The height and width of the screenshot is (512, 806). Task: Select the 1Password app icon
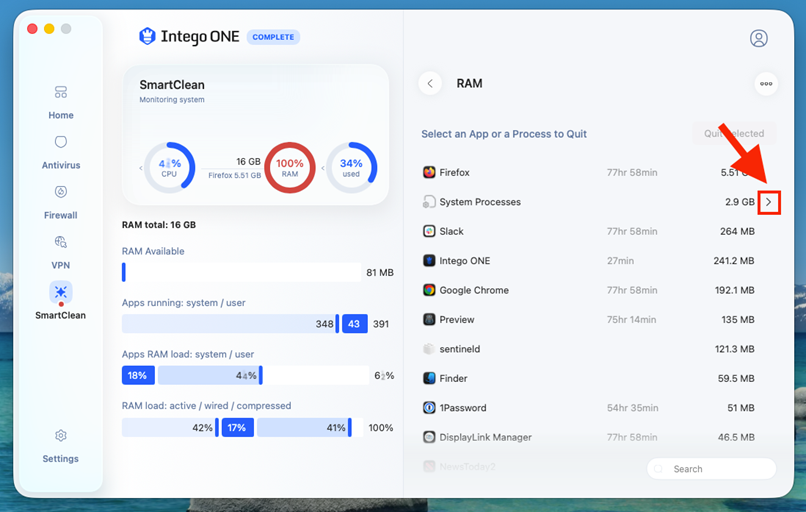(429, 408)
